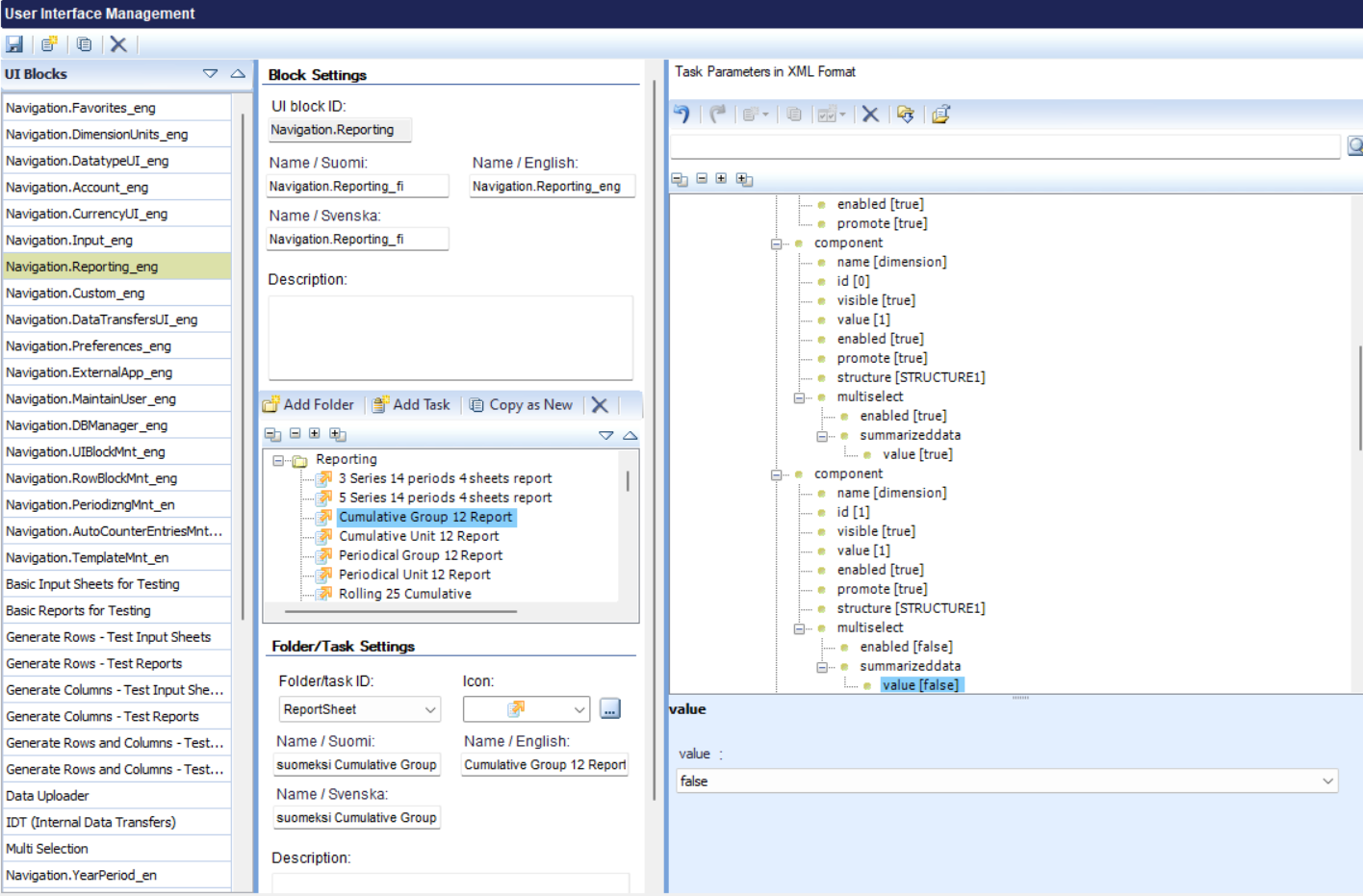This screenshot has height=896, width=1363.
Task: Click the delete X in main toolbar
Action: coord(118,44)
